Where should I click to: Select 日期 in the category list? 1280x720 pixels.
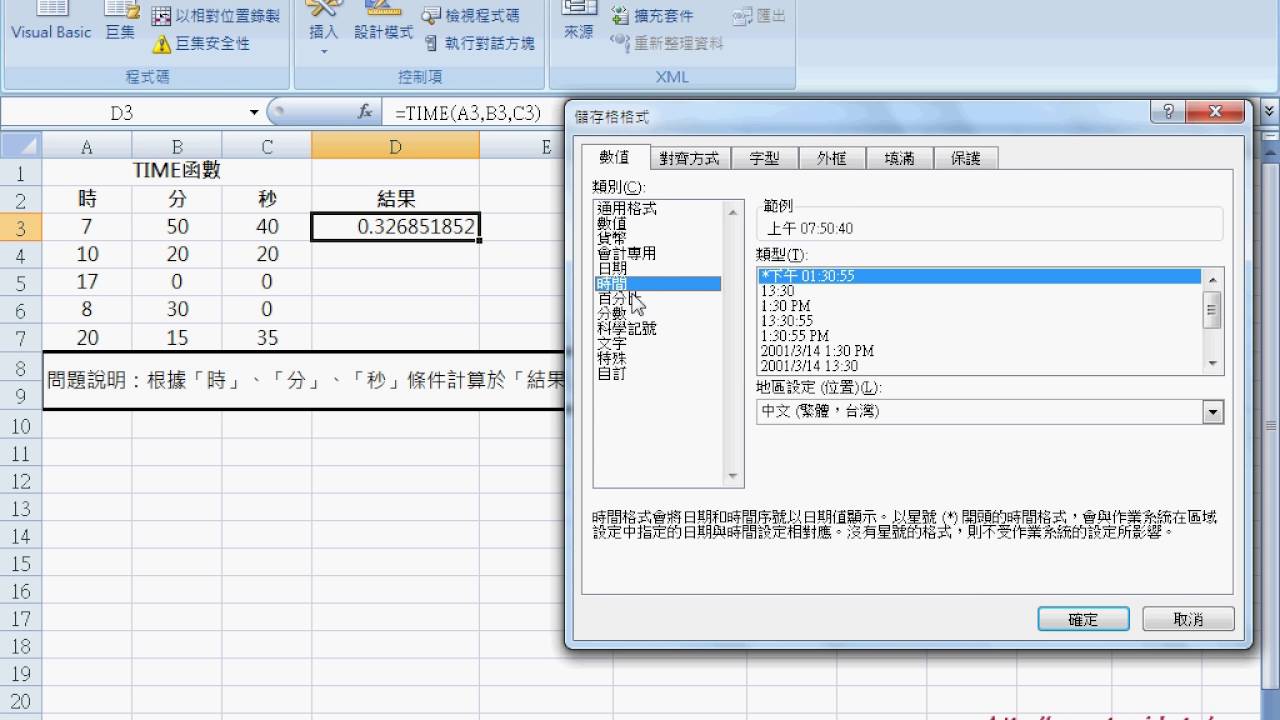[657, 269]
